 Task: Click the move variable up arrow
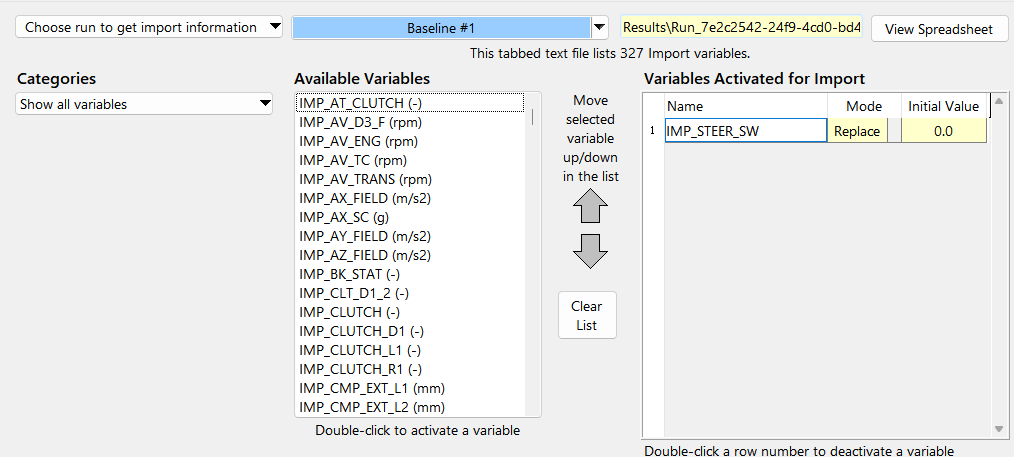(590, 206)
